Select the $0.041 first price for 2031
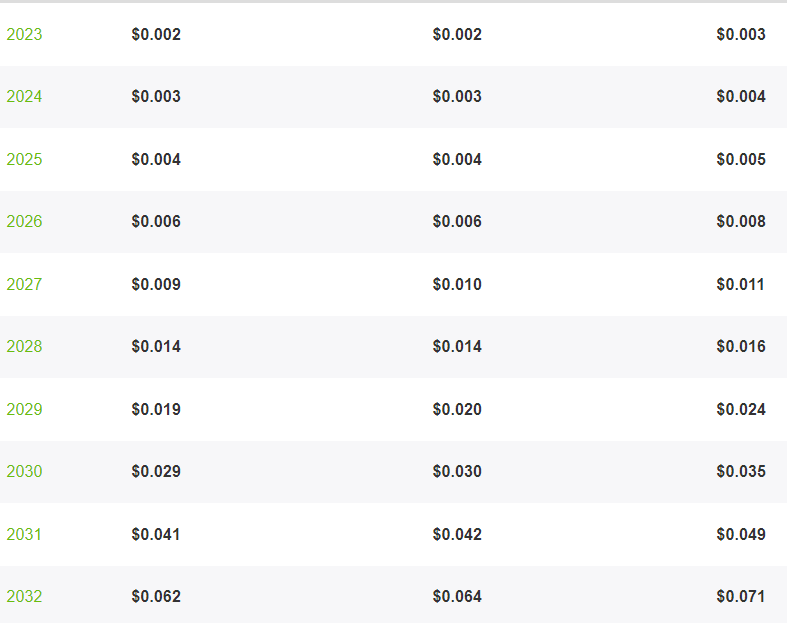787x623 pixels. (156, 534)
